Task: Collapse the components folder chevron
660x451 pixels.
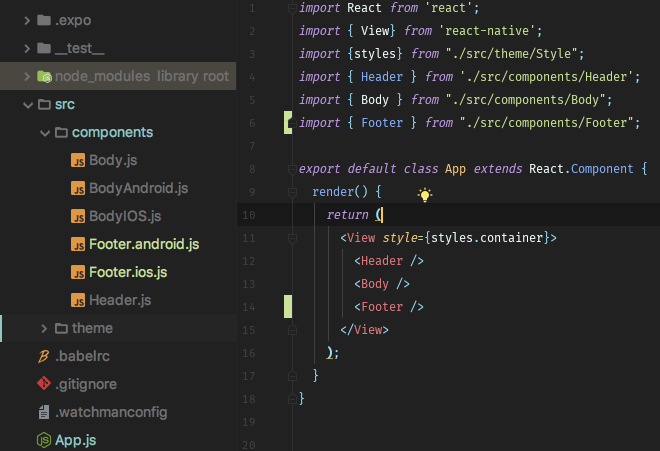Action: coord(45,133)
